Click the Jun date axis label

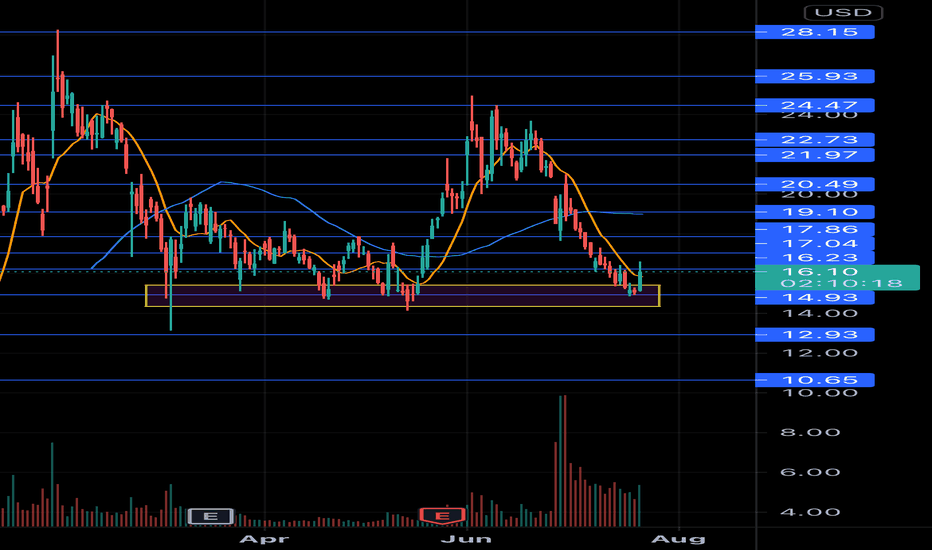[467, 539]
